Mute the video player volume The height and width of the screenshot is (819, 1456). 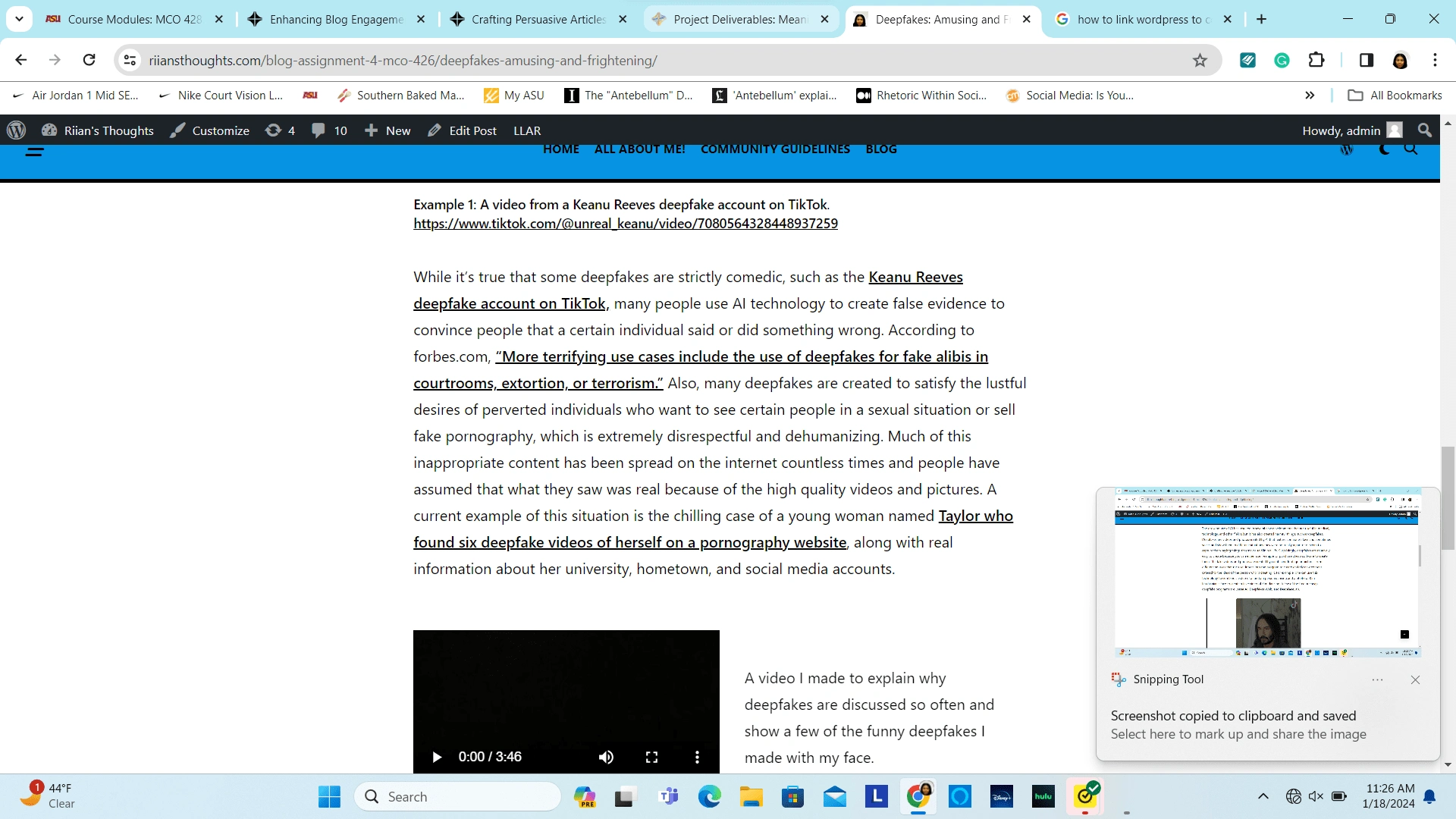606,757
